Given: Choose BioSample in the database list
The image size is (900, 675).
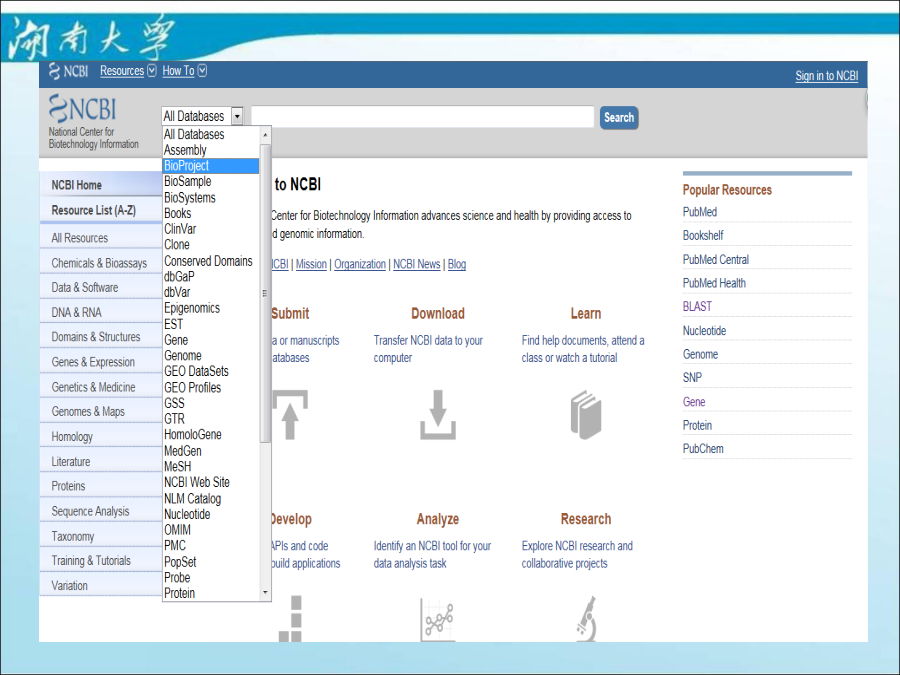Looking at the screenshot, I should [211, 181].
